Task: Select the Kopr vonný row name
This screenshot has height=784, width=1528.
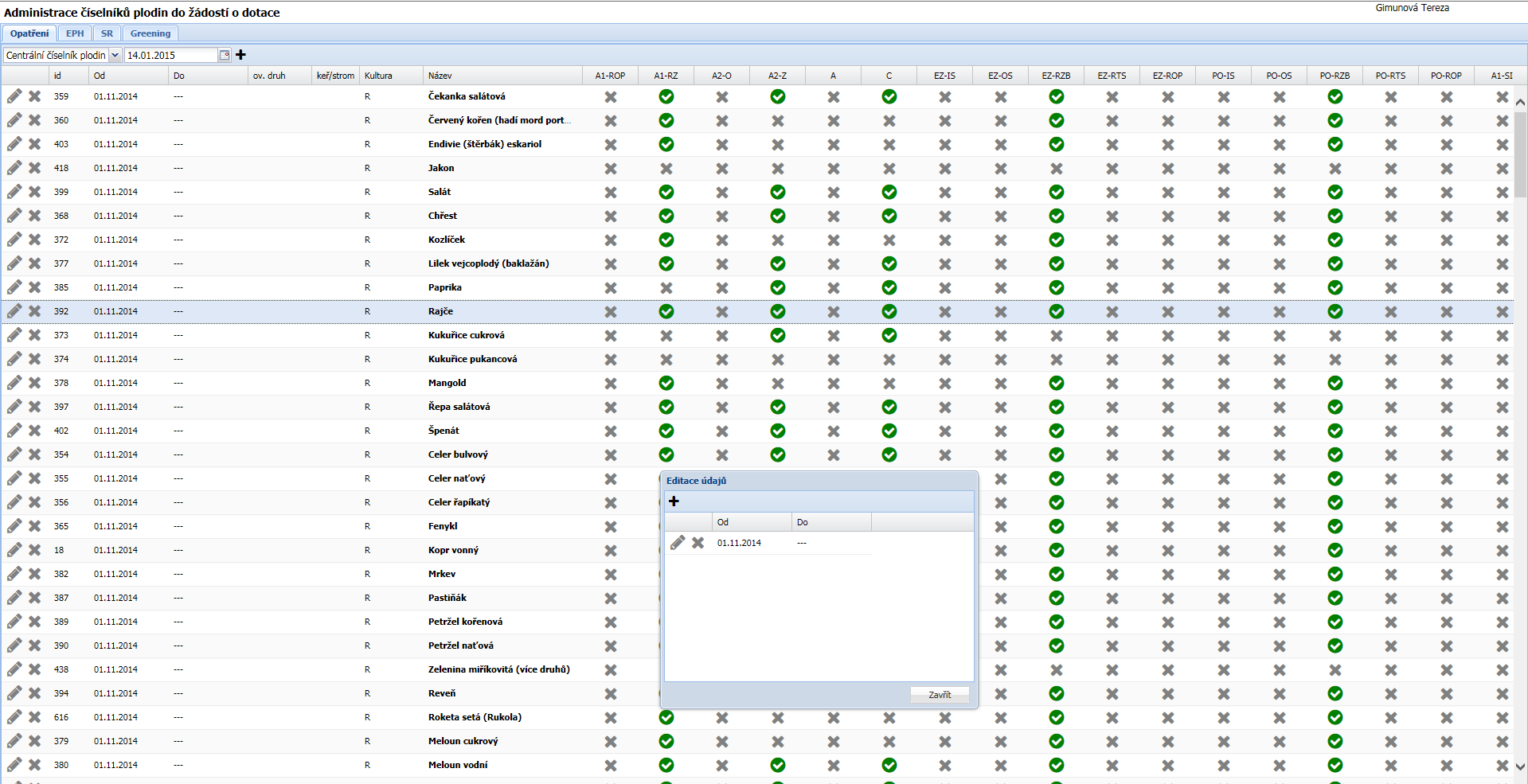Action: [x=453, y=550]
